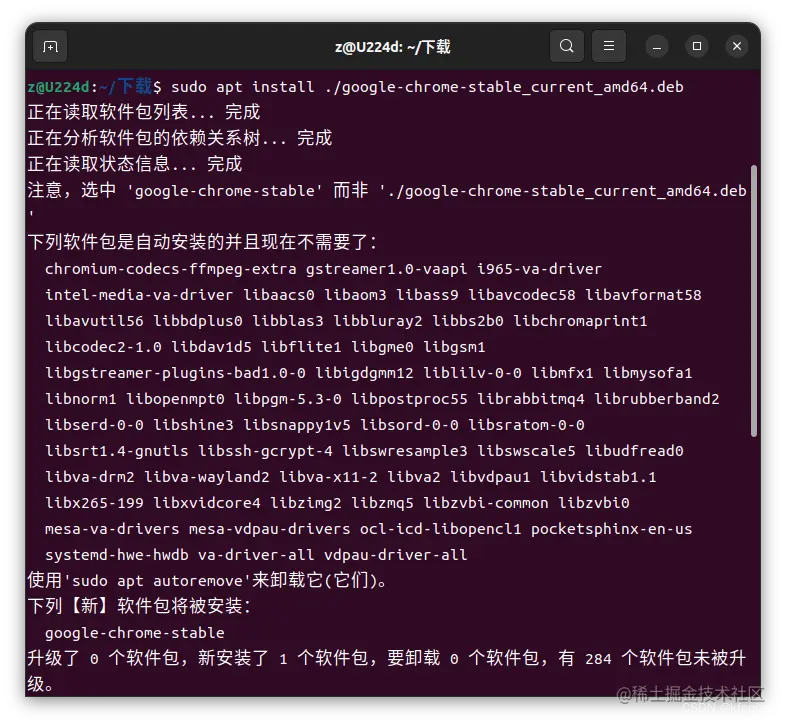Click the new package 'google-chrome-stable'

[135, 633]
